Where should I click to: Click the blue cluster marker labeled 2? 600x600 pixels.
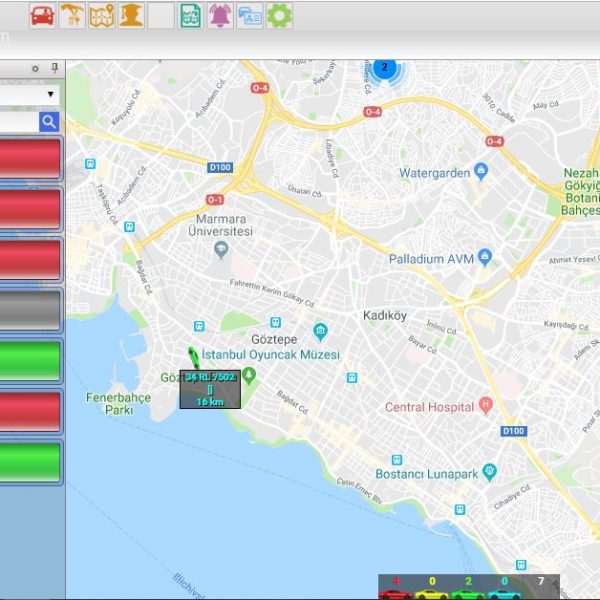(384, 68)
